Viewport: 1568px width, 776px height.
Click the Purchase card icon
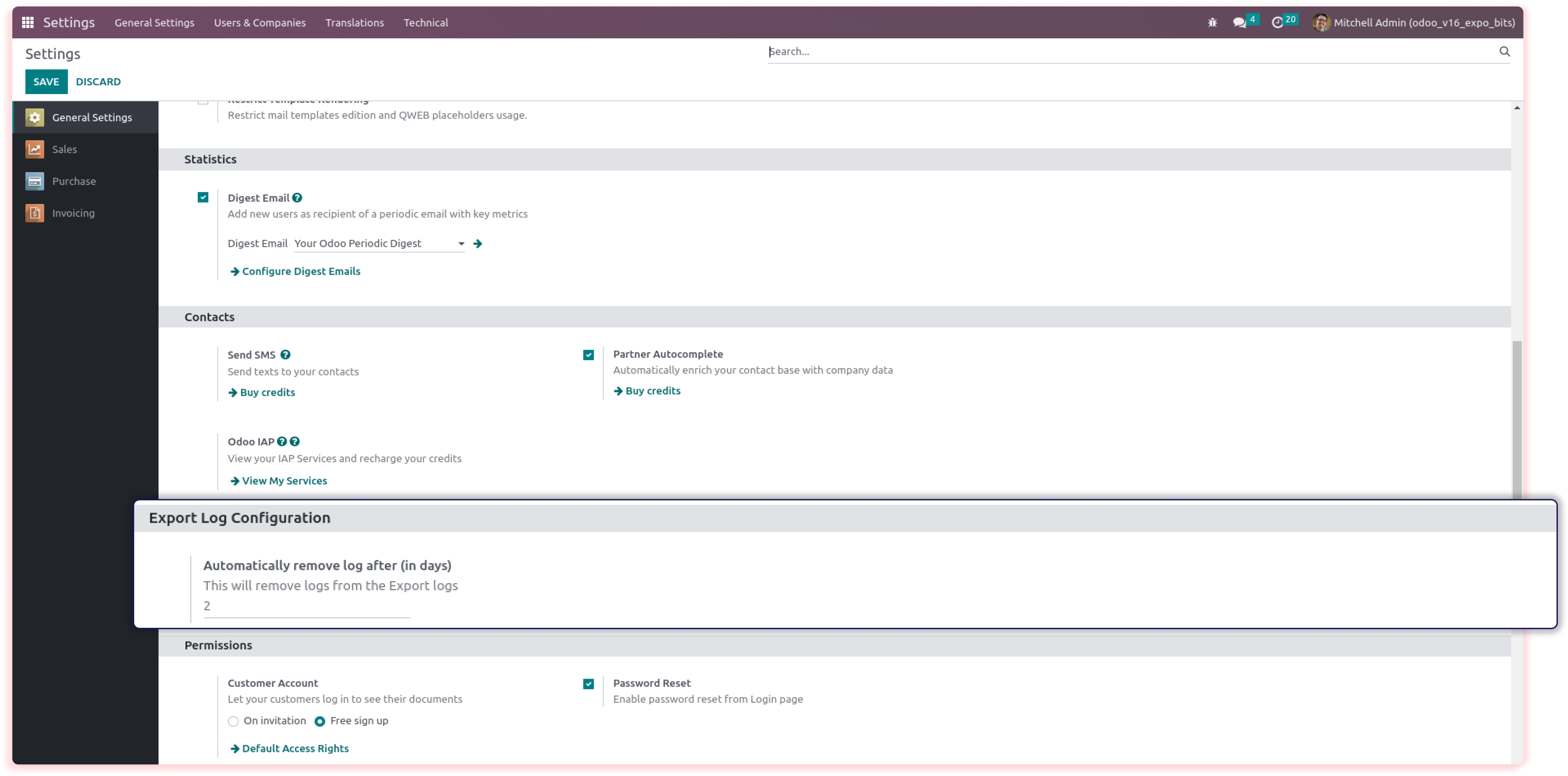pyautogui.click(x=35, y=181)
